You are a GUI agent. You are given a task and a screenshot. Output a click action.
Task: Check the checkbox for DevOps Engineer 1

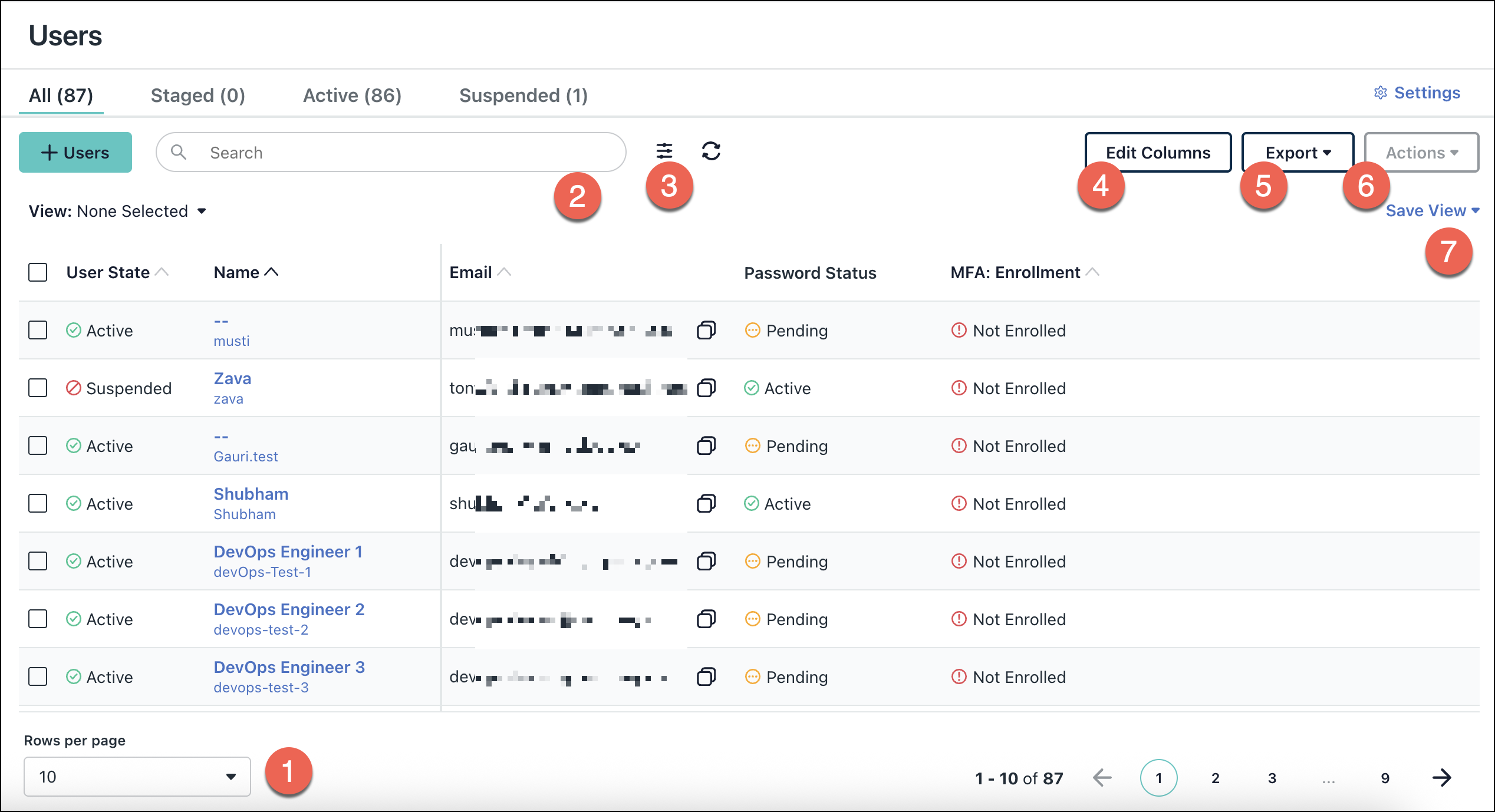tap(37, 561)
